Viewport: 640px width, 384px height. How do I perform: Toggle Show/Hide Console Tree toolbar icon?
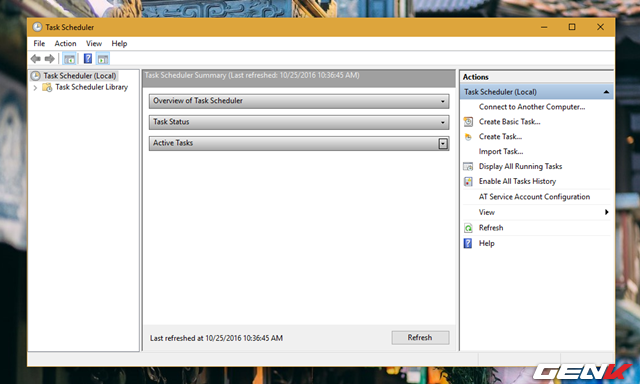tap(69, 59)
